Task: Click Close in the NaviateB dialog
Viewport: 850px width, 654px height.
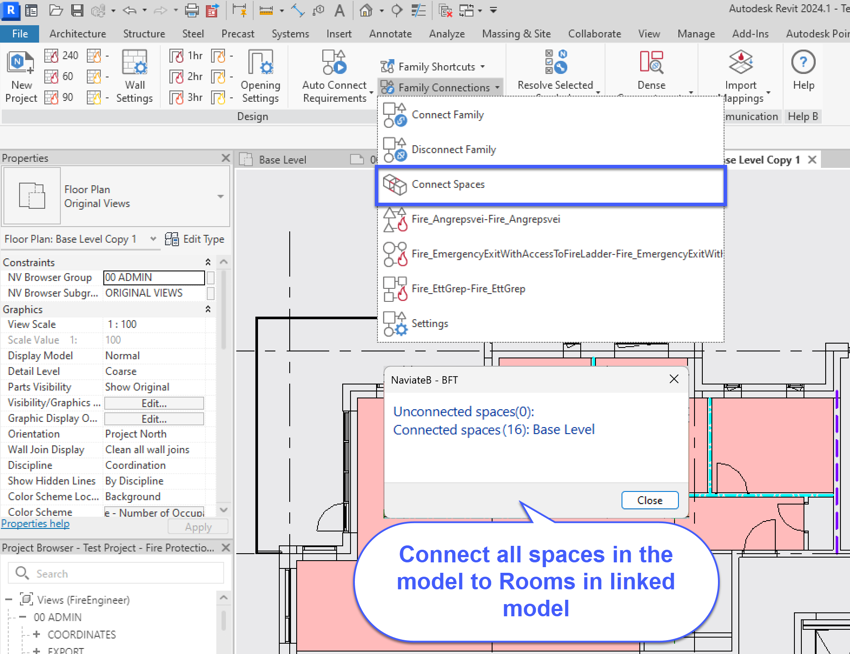Action: coord(649,500)
